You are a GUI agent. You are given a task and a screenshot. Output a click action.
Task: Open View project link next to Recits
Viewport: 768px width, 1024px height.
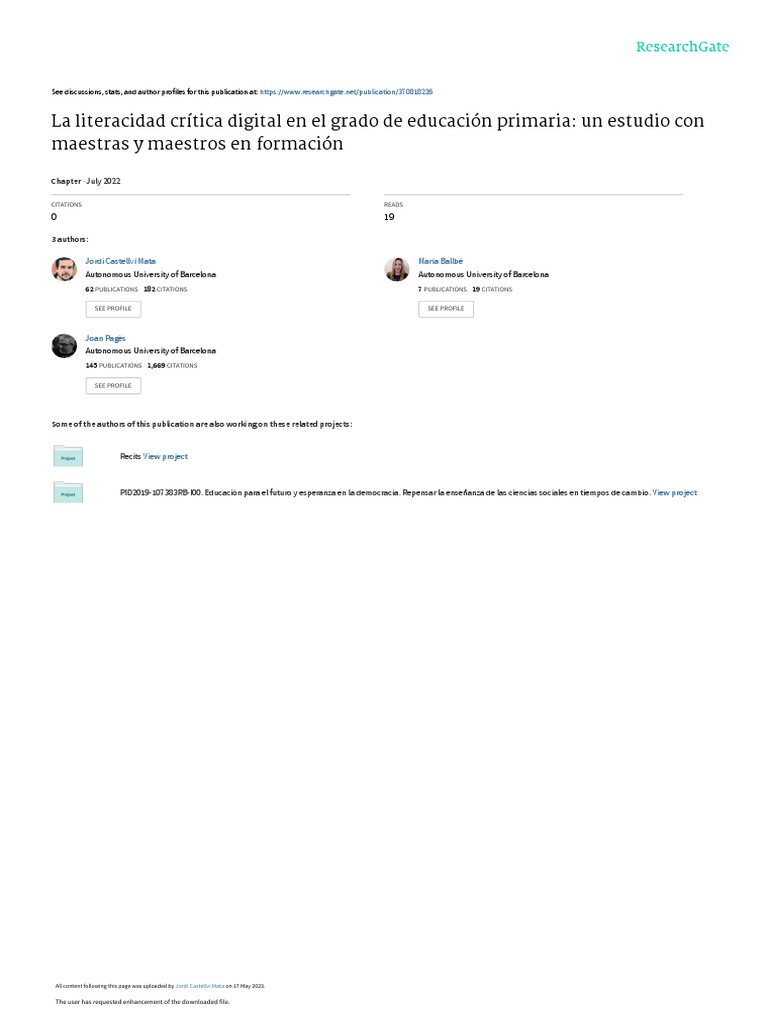point(165,456)
